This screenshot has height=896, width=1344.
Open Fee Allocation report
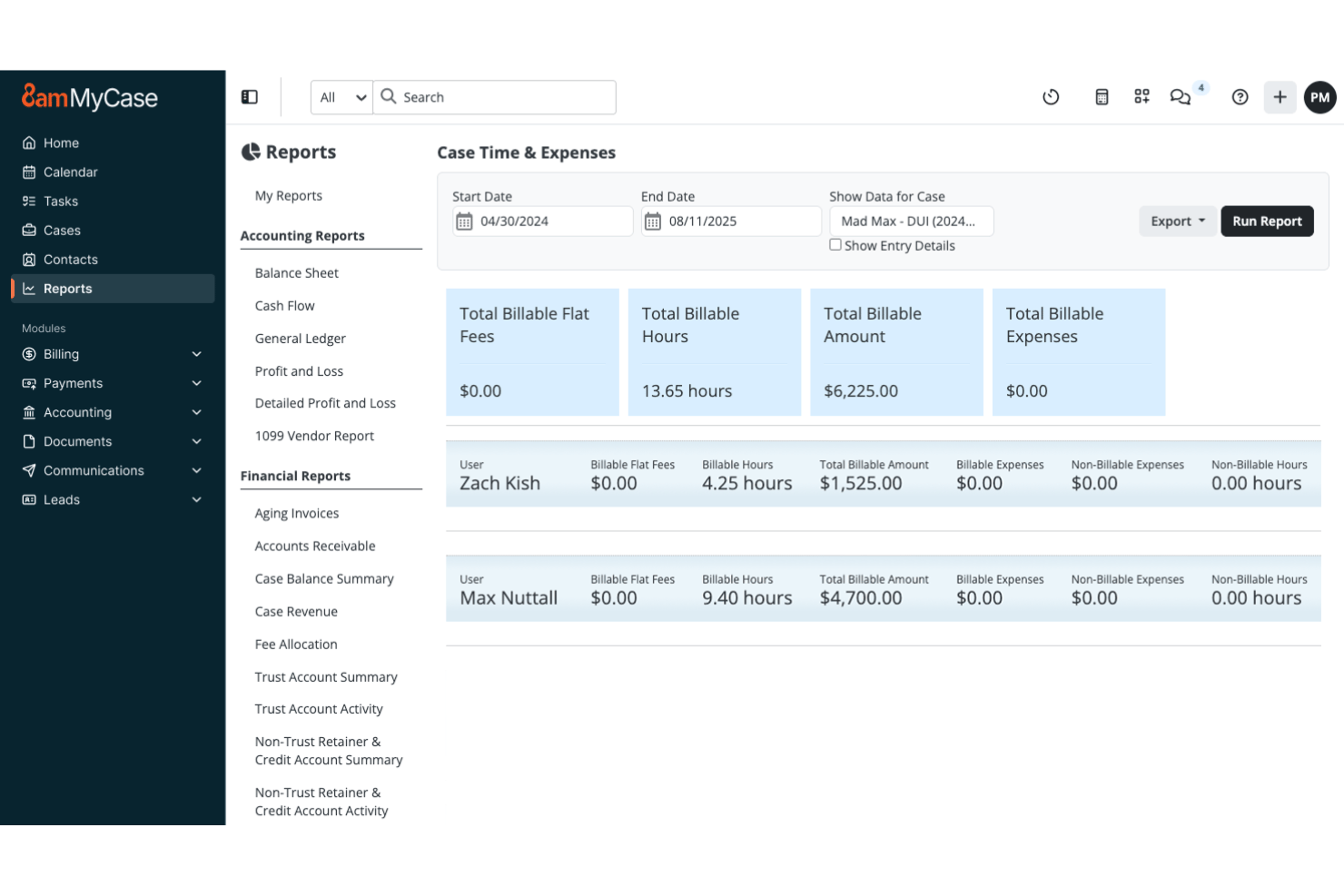click(296, 645)
